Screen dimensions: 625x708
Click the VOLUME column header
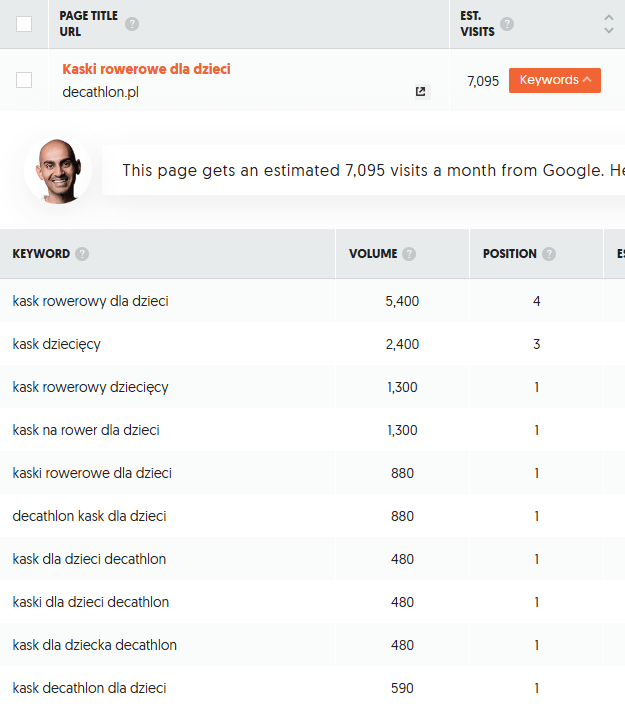click(x=373, y=254)
